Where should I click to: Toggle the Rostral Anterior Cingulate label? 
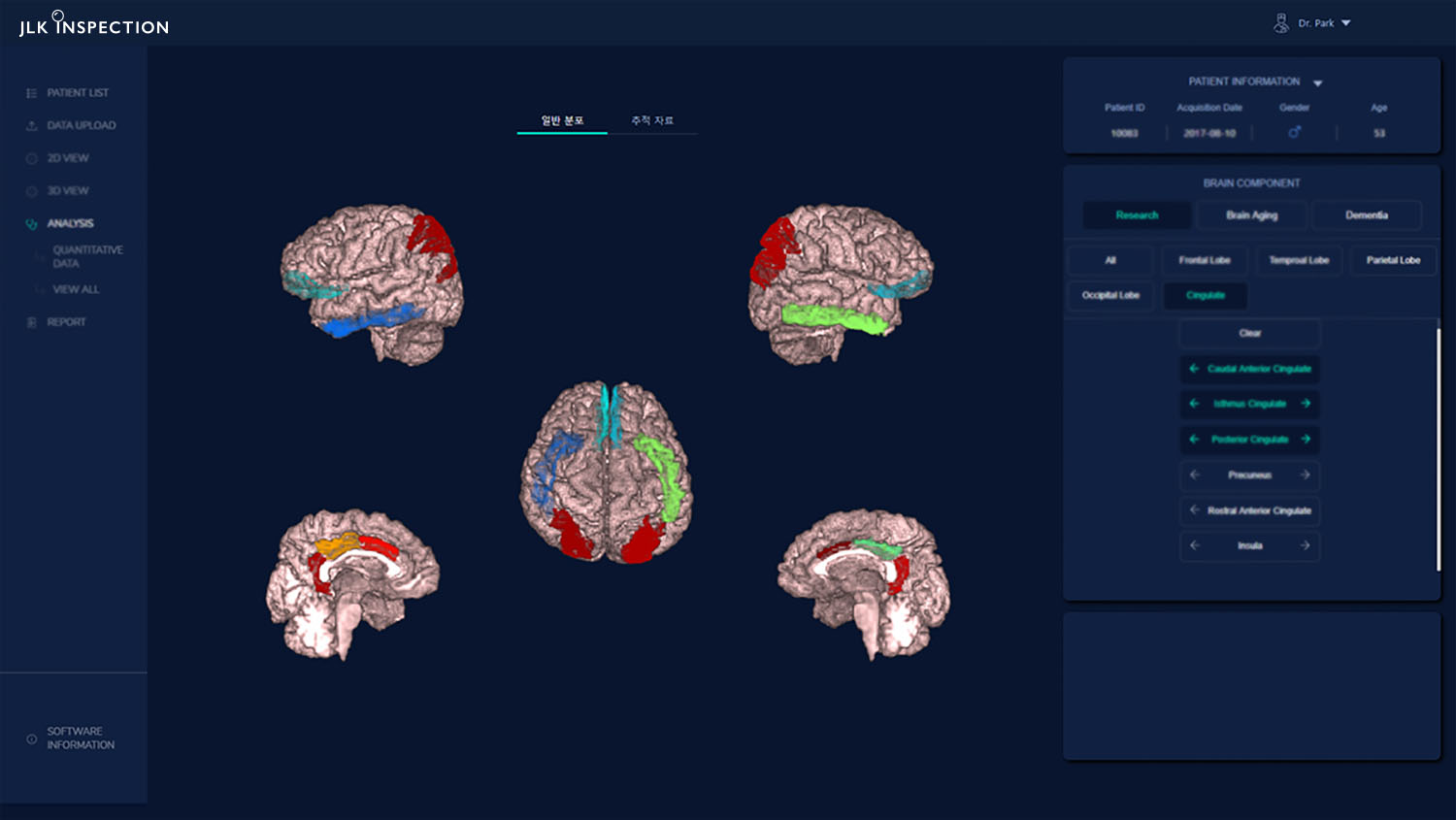pos(1259,510)
